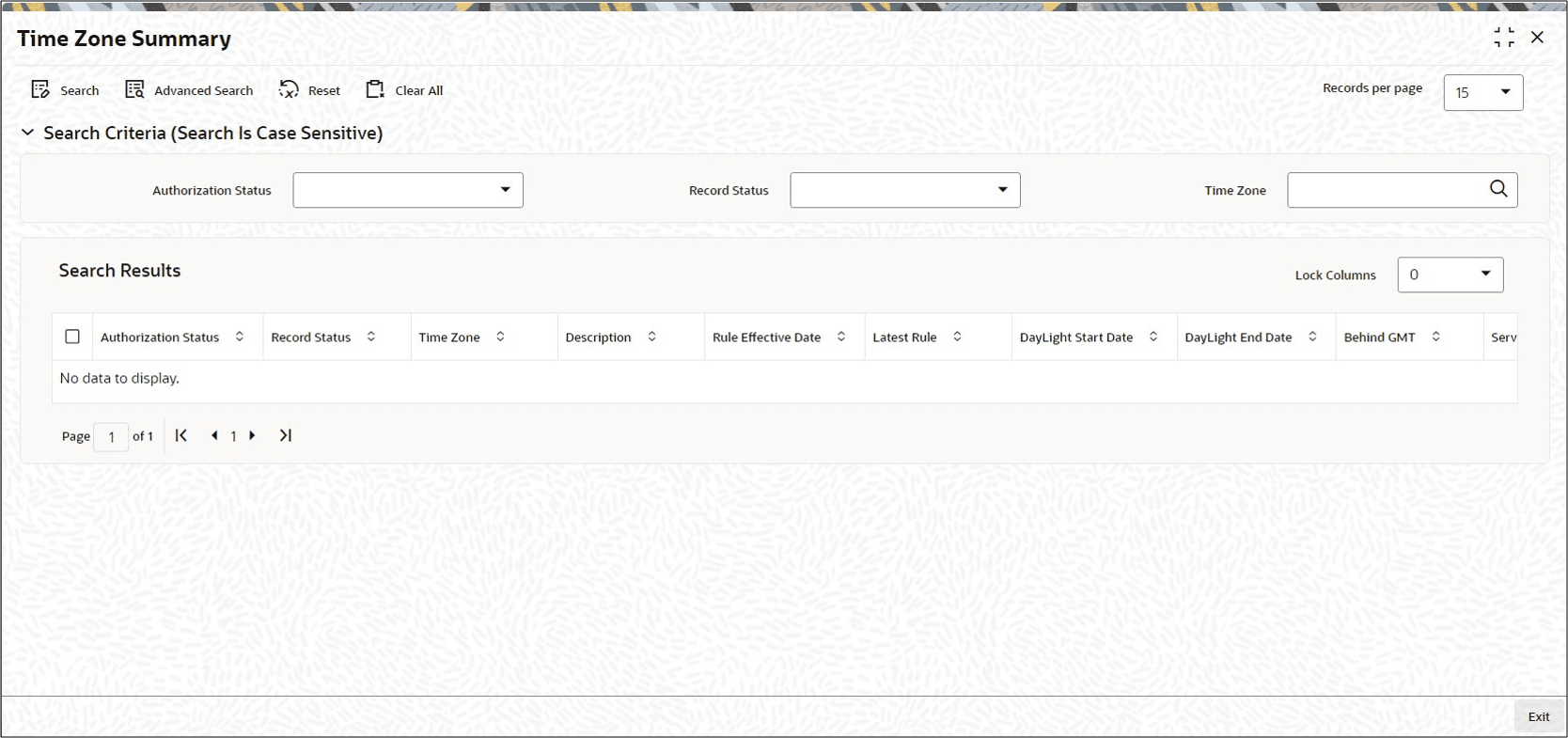The image size is (1568, 738).
Task: Sort by Rule Effective Date column
Action: click(x=841, y=337)
